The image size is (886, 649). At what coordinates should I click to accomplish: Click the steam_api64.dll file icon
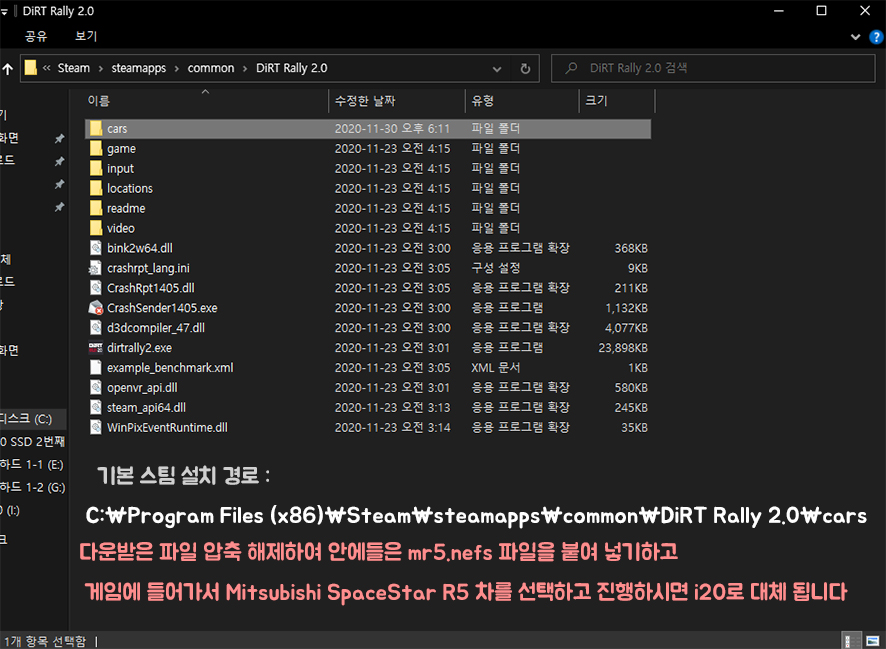(96, 407)
